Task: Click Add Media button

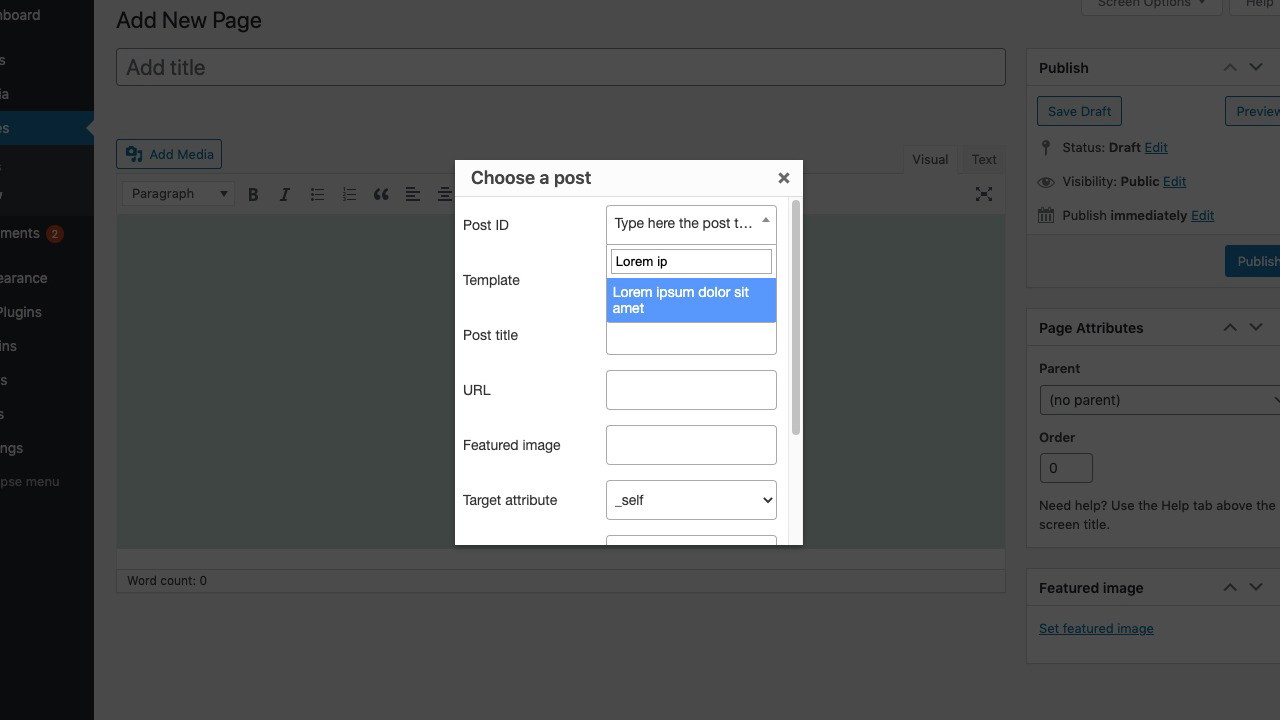Action: tap(169, 154)
